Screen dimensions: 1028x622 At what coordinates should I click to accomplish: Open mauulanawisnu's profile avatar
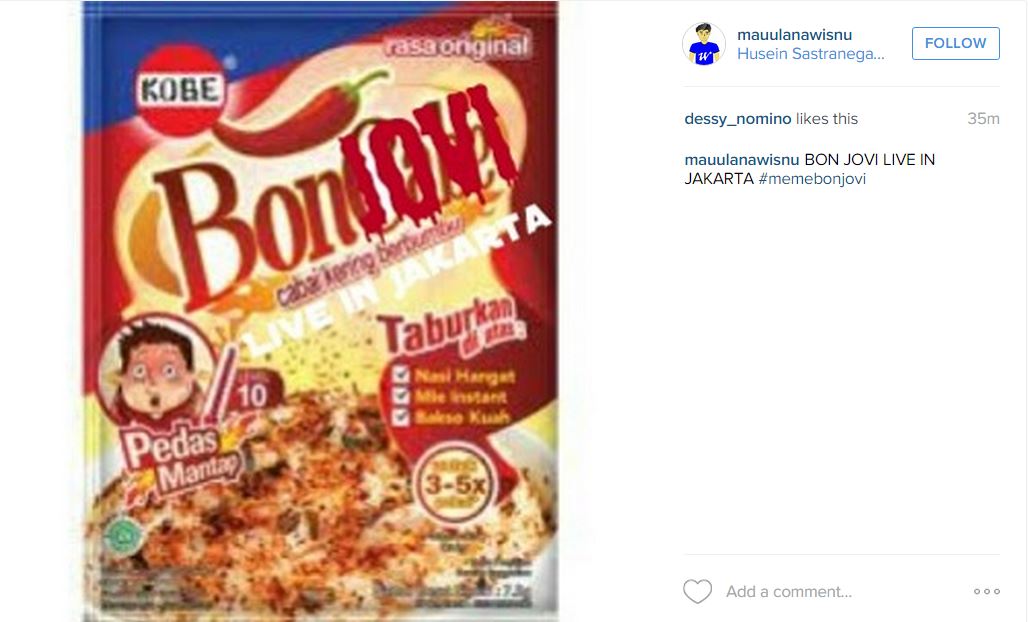pyautogui.click(x=703, y=44)
